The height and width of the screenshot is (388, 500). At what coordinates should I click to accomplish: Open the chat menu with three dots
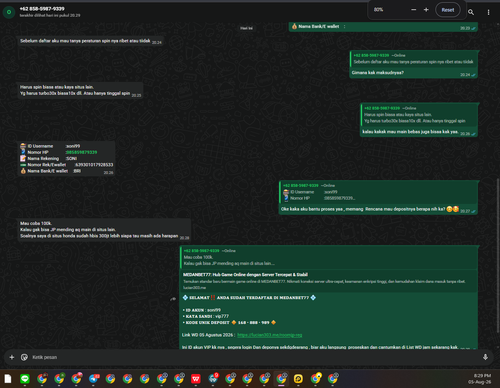click(x=488, y=12)
